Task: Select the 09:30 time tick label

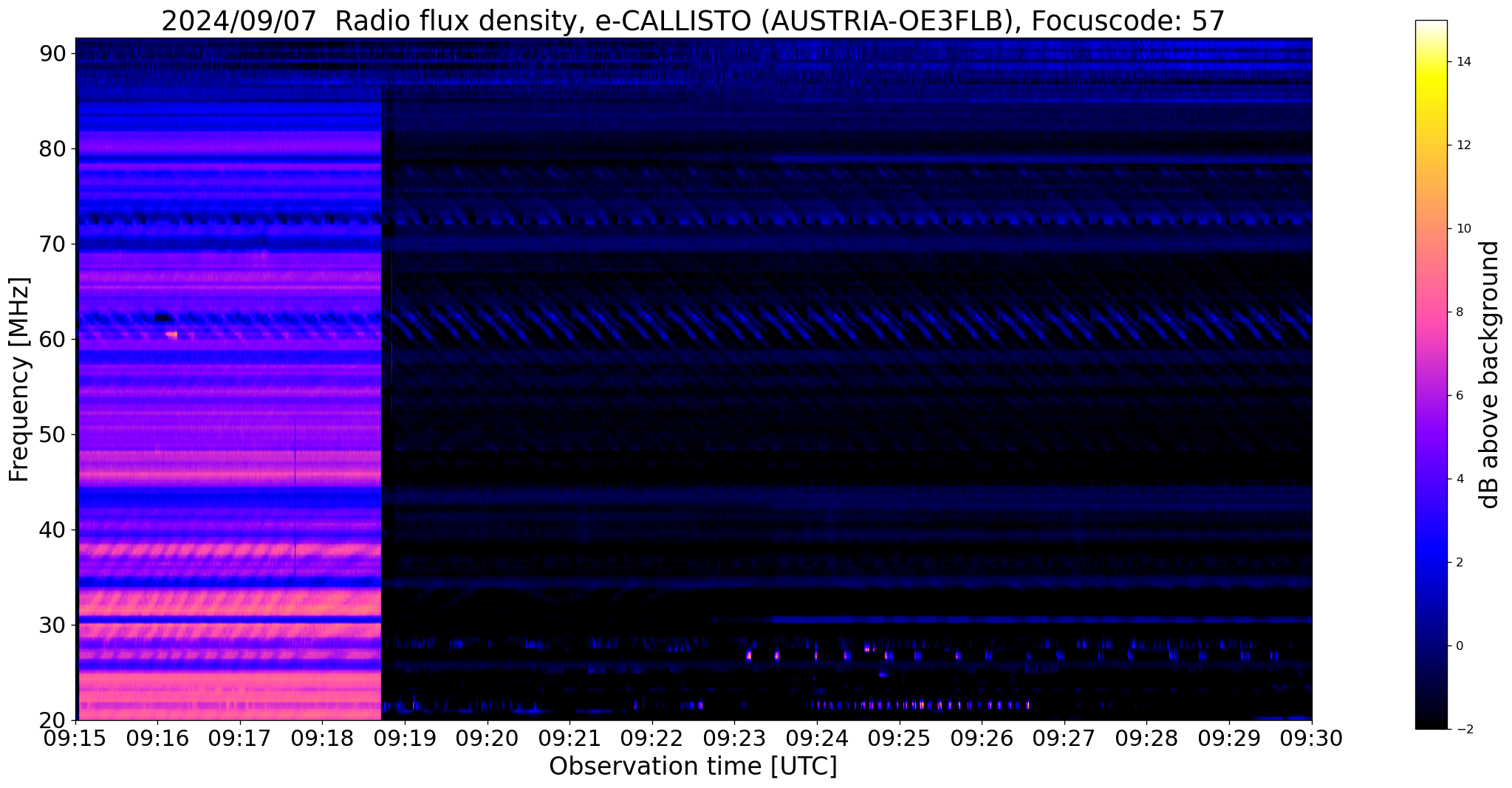Action: tap(1312, 739)
